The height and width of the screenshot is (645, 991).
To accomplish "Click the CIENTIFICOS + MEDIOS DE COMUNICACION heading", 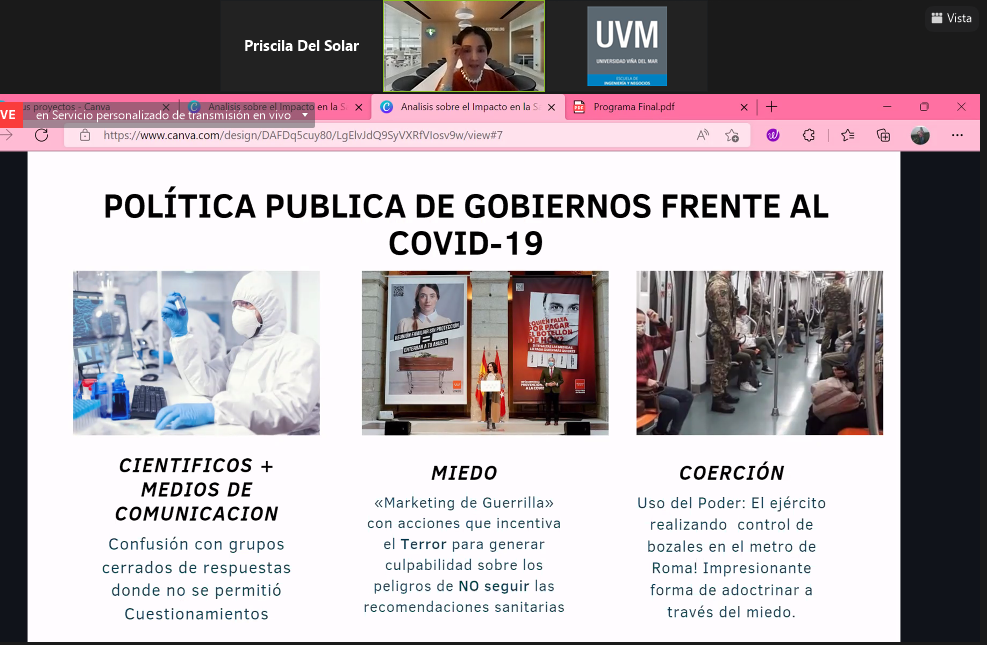I will [x=197, y=490].
